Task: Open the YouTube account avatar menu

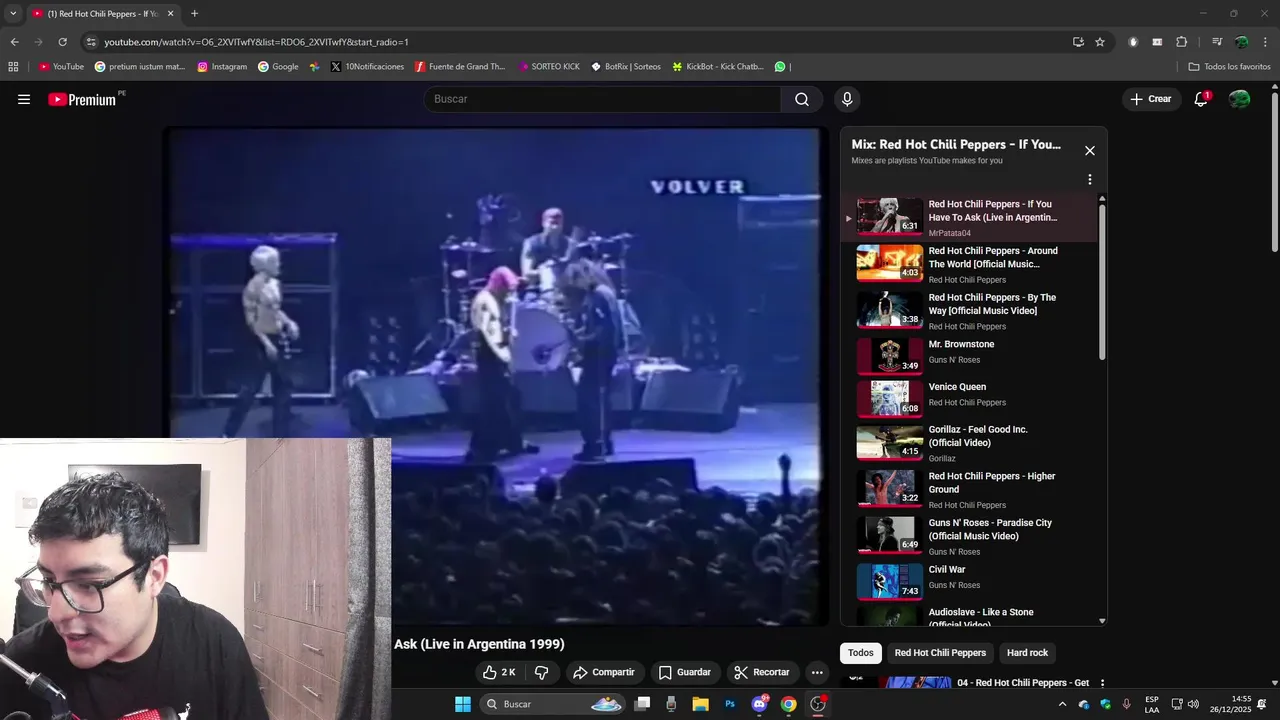Action: (1239, 99)
